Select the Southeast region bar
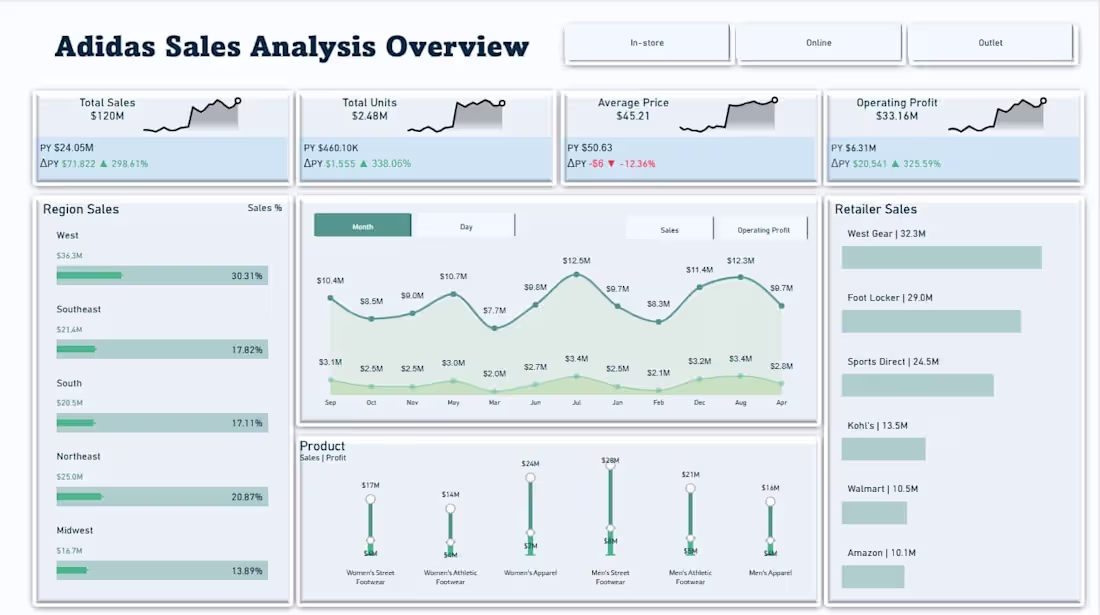 [x=163, y=349]
